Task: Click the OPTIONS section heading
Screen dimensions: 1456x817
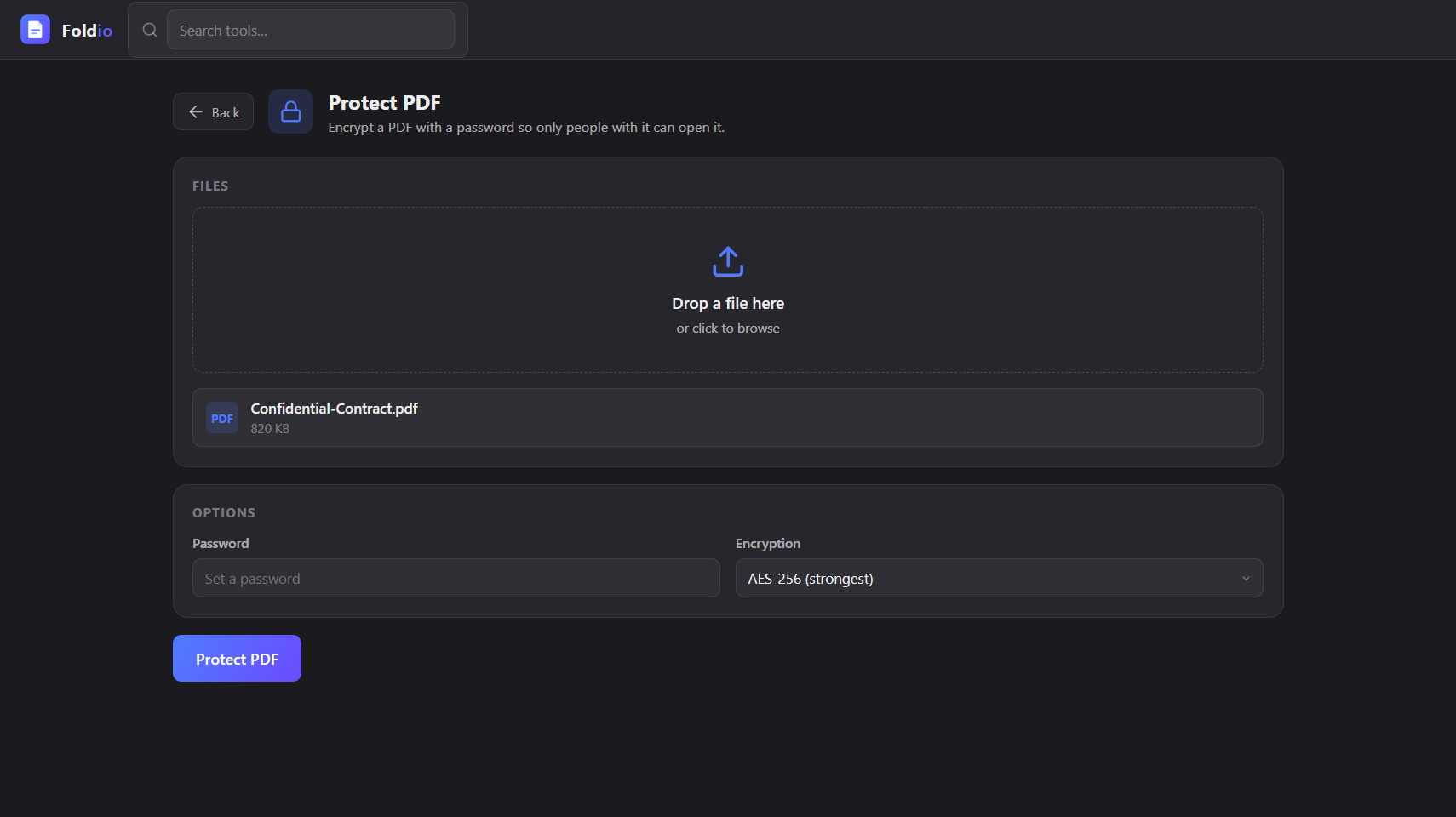Action: pyautogui.click(x=224, y=513)
